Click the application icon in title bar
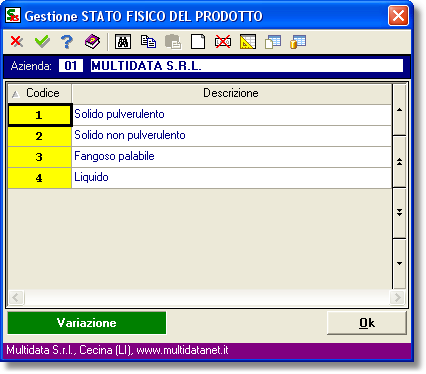426x374 pixels. tap(13, 16)
